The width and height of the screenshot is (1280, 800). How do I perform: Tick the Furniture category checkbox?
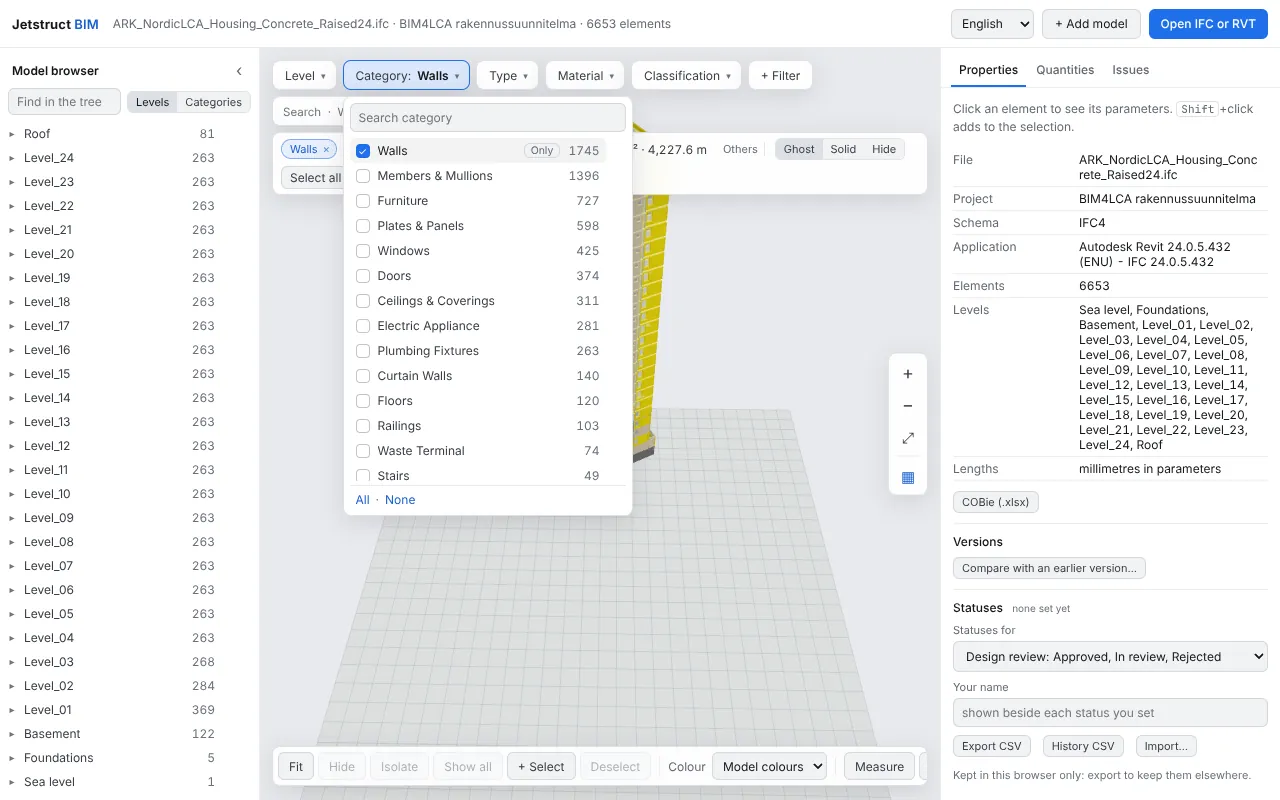[x=363, y=201]
